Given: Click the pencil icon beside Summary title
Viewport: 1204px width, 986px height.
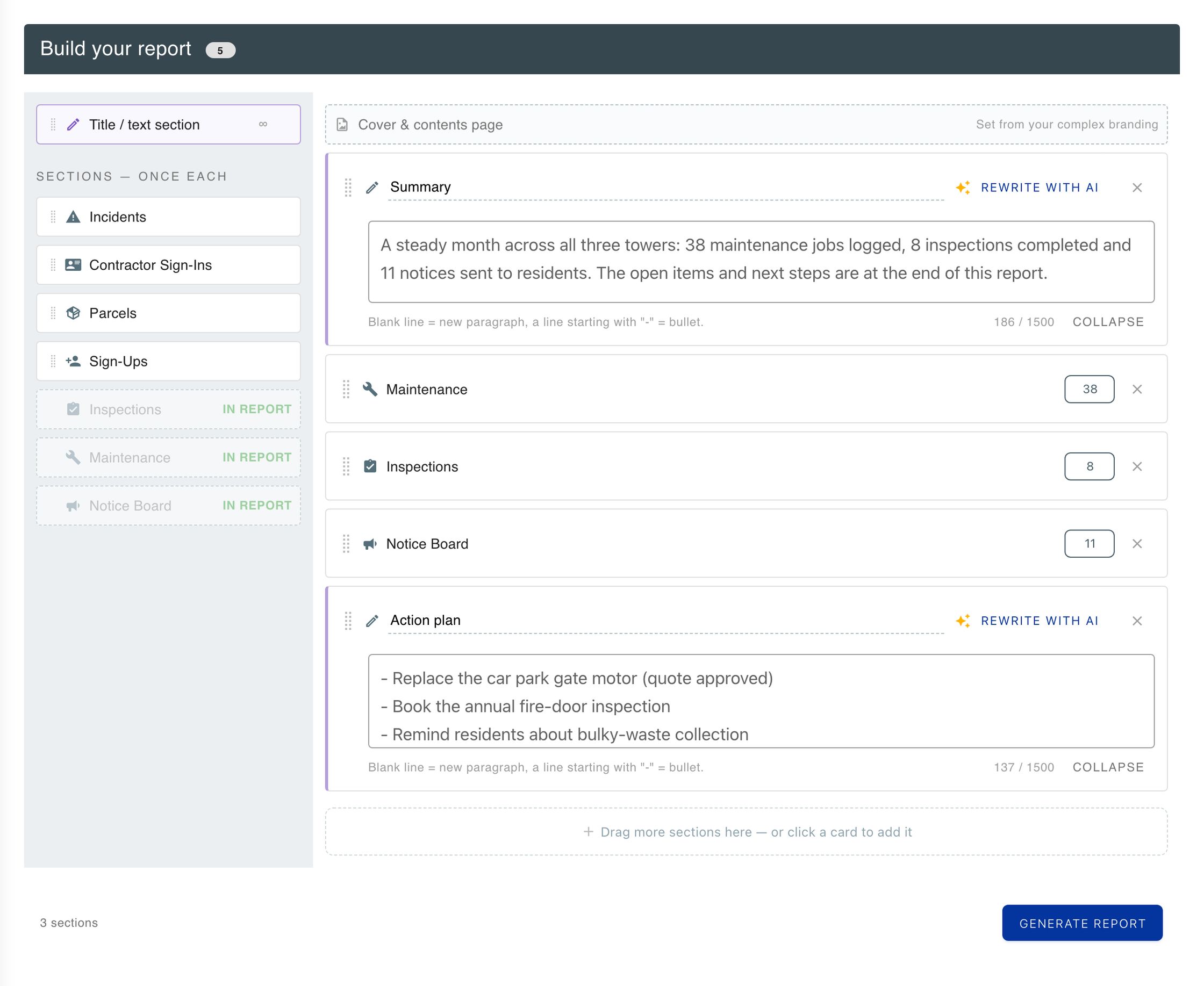Looking at the screenshot, I should click(x=372, y=188).
